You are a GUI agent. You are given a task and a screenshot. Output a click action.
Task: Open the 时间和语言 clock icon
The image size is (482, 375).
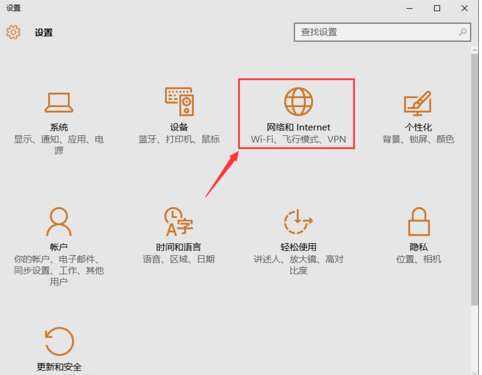178,221
